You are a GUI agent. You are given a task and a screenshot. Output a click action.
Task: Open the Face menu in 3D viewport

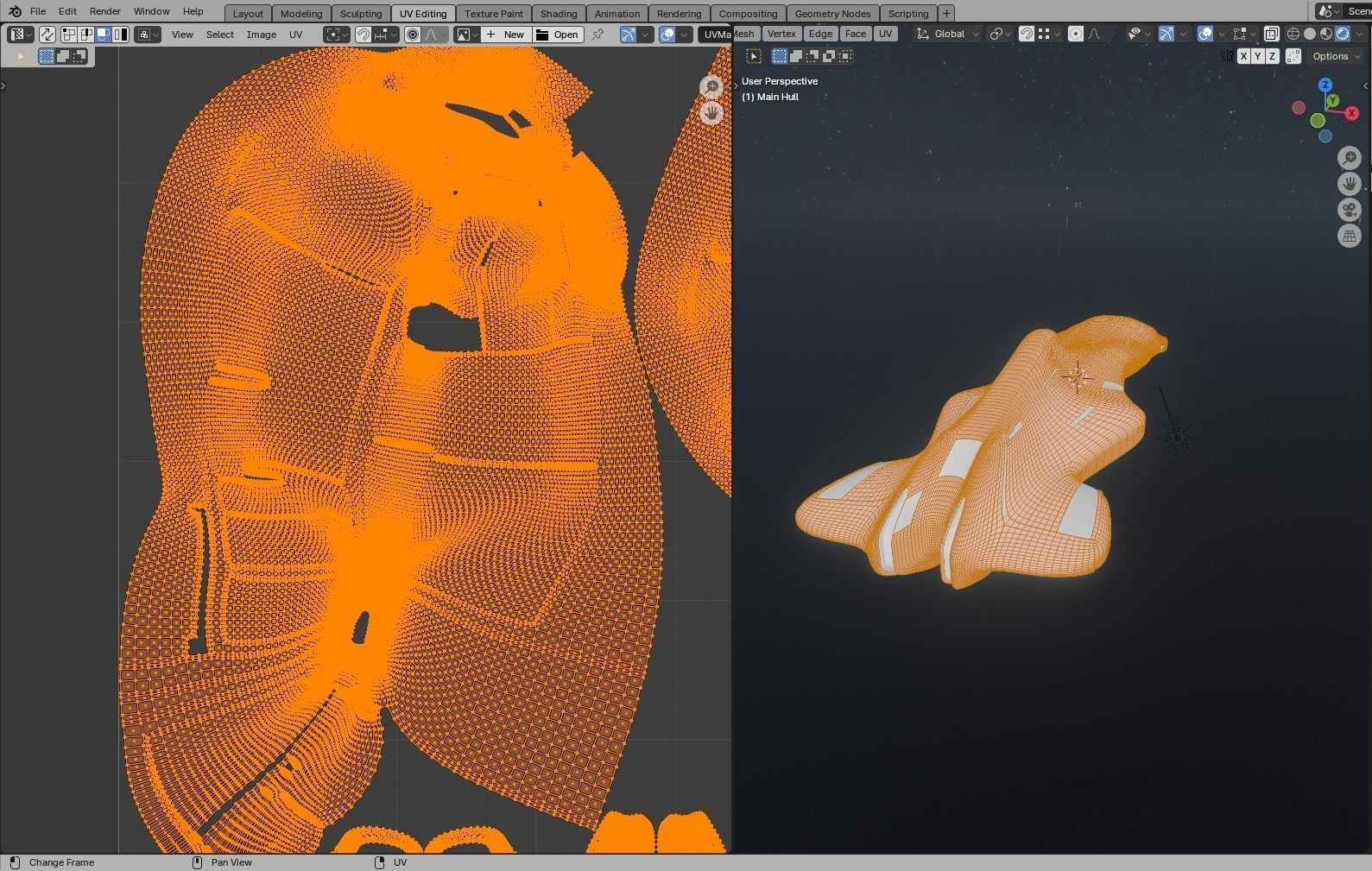(x=855, y=34)
